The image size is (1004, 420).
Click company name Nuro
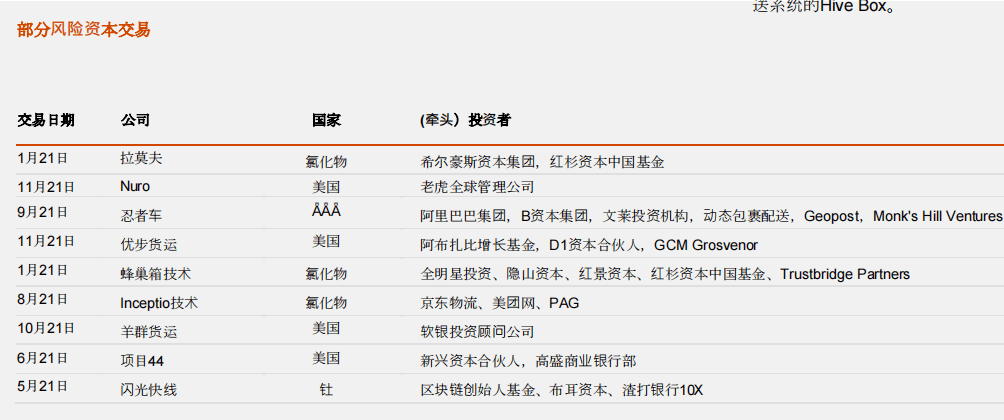(x=135, y=186)
